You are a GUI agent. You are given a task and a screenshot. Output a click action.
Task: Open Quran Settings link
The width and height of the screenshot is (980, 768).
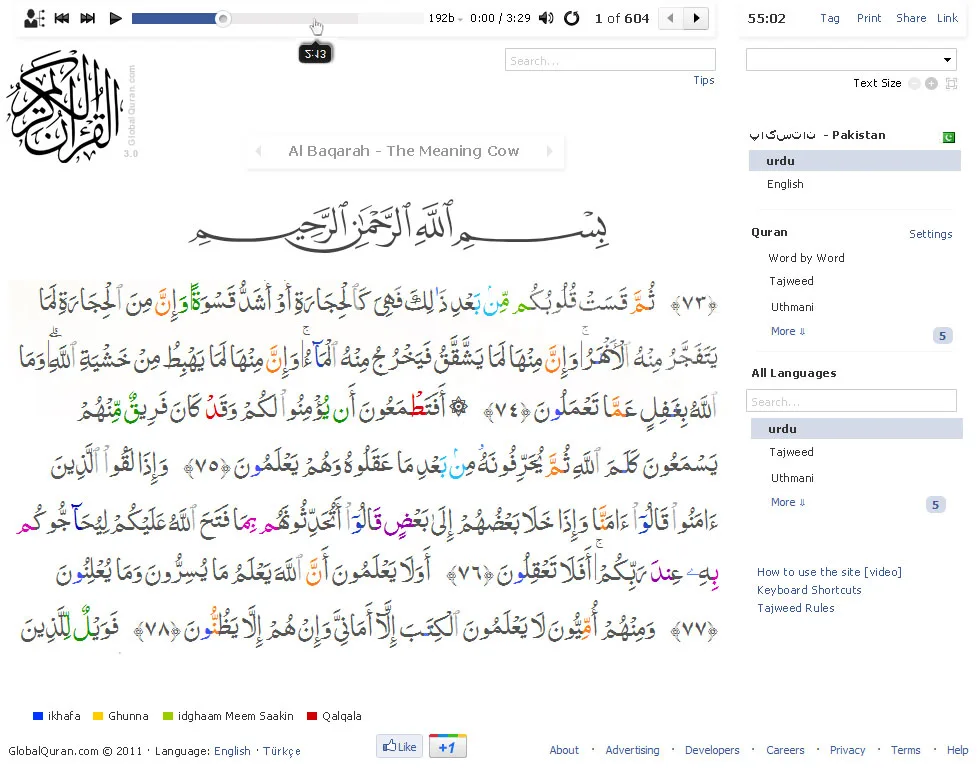coord(930,234)
